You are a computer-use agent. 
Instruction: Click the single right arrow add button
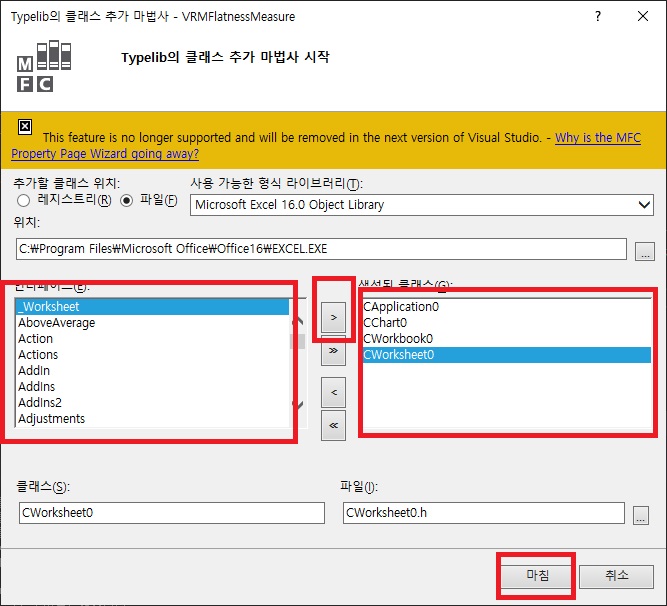333,317
